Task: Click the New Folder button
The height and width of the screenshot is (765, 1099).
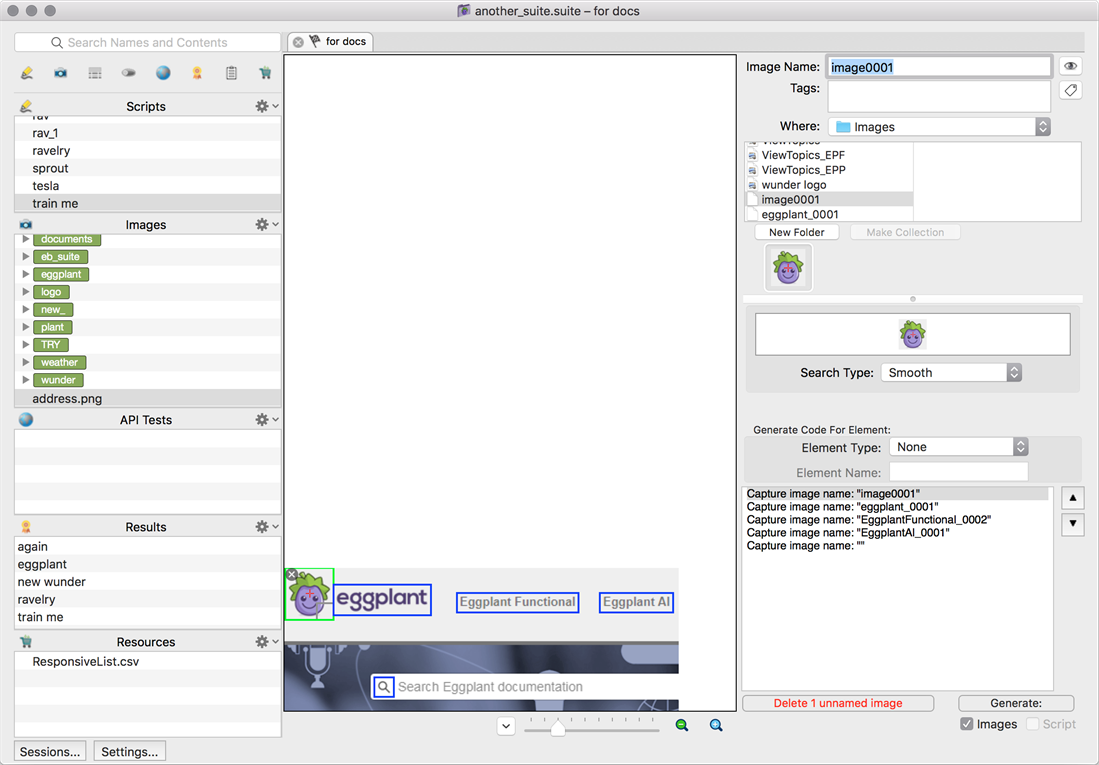Action: click(796, 232)
